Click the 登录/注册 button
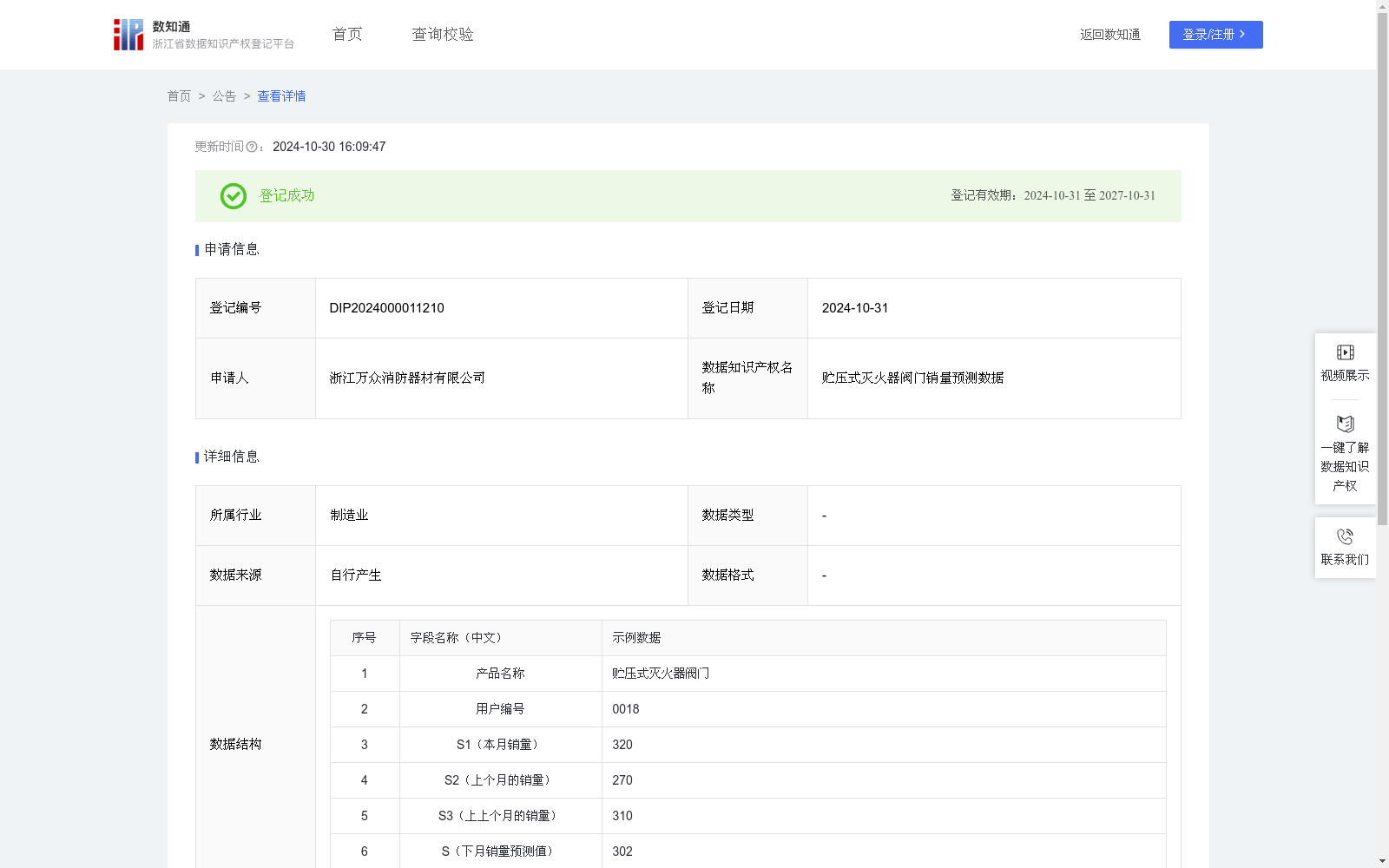This screenshot has width=1389, height=868. point(1215,35)
